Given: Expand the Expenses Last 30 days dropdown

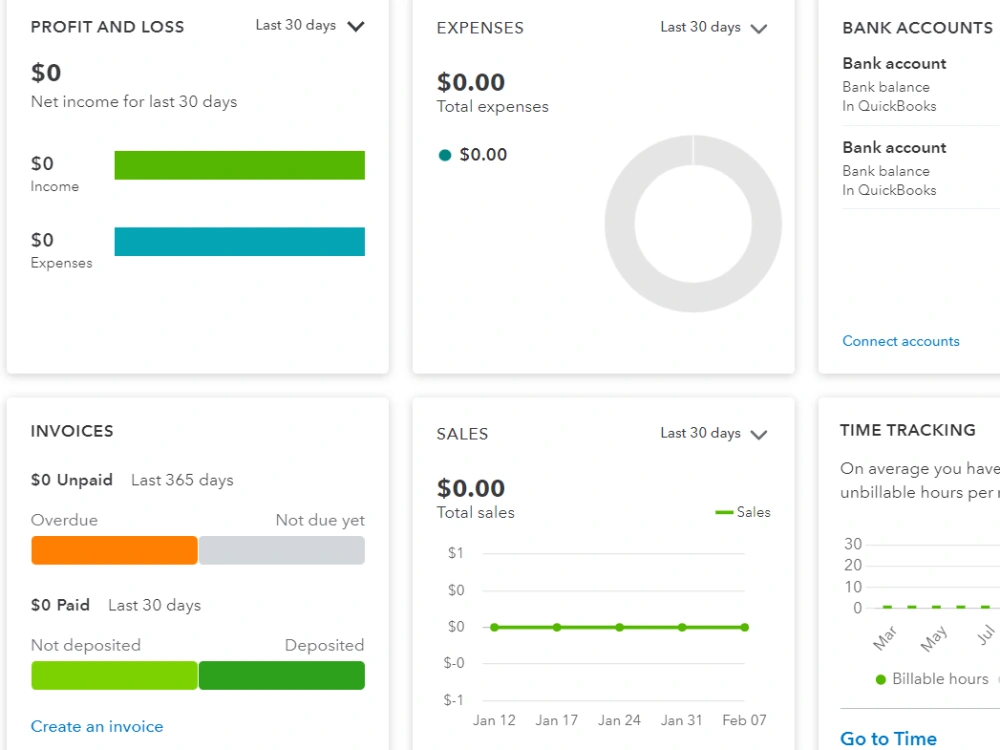Looking at the screenshot, I should (x=714, y=27).
